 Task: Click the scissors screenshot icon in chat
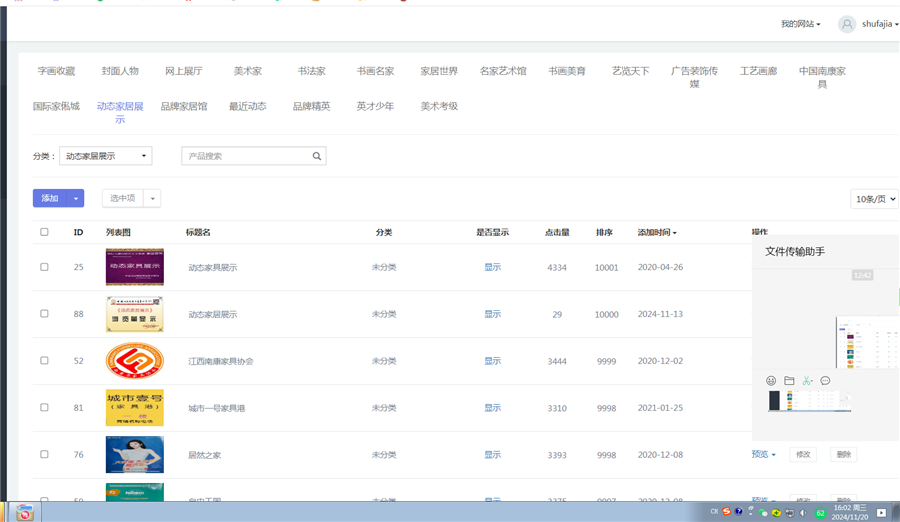click(x=807, y=381)
